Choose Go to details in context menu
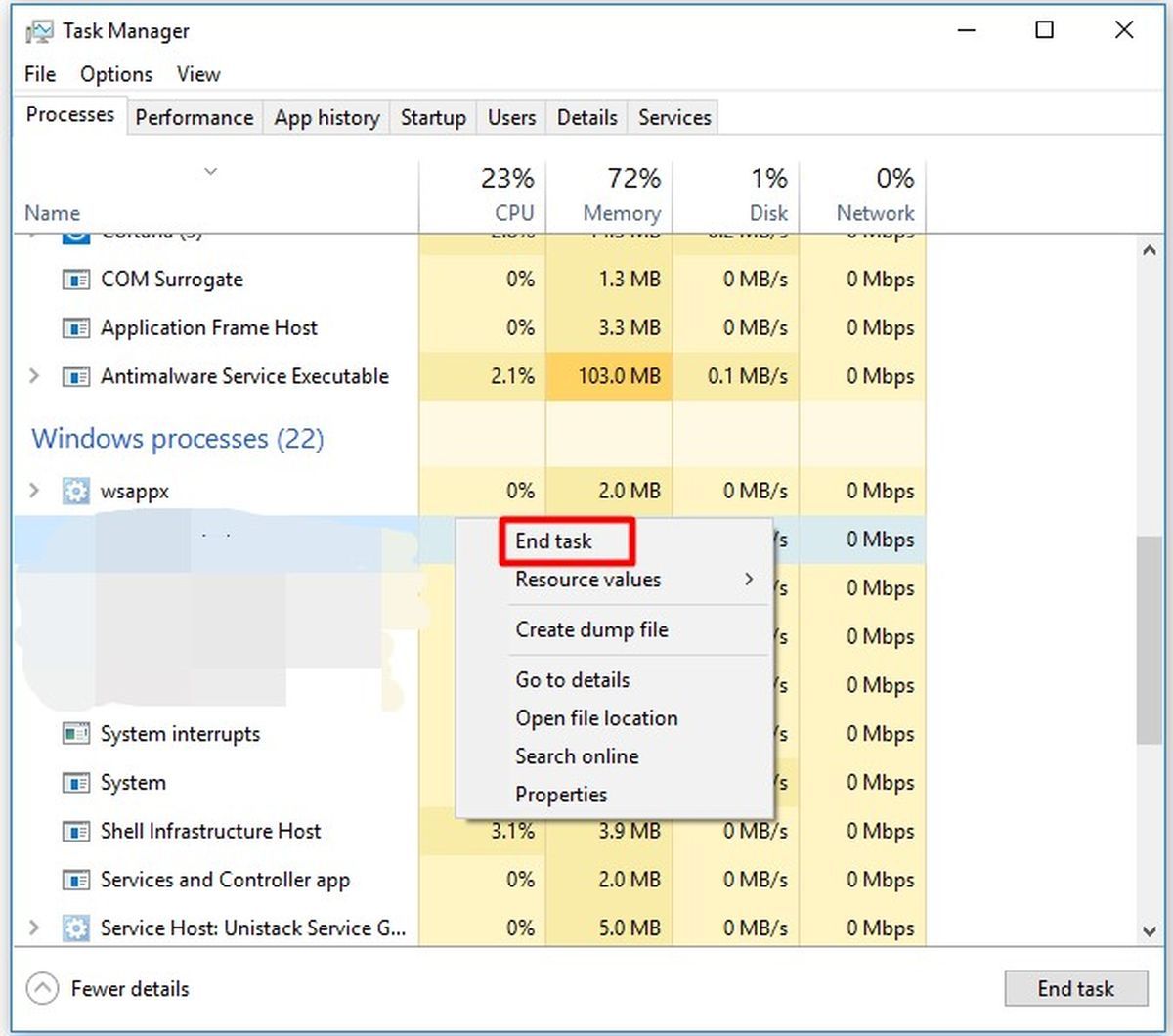The width and height of the screenshot is (1173, 1036). 616,680
